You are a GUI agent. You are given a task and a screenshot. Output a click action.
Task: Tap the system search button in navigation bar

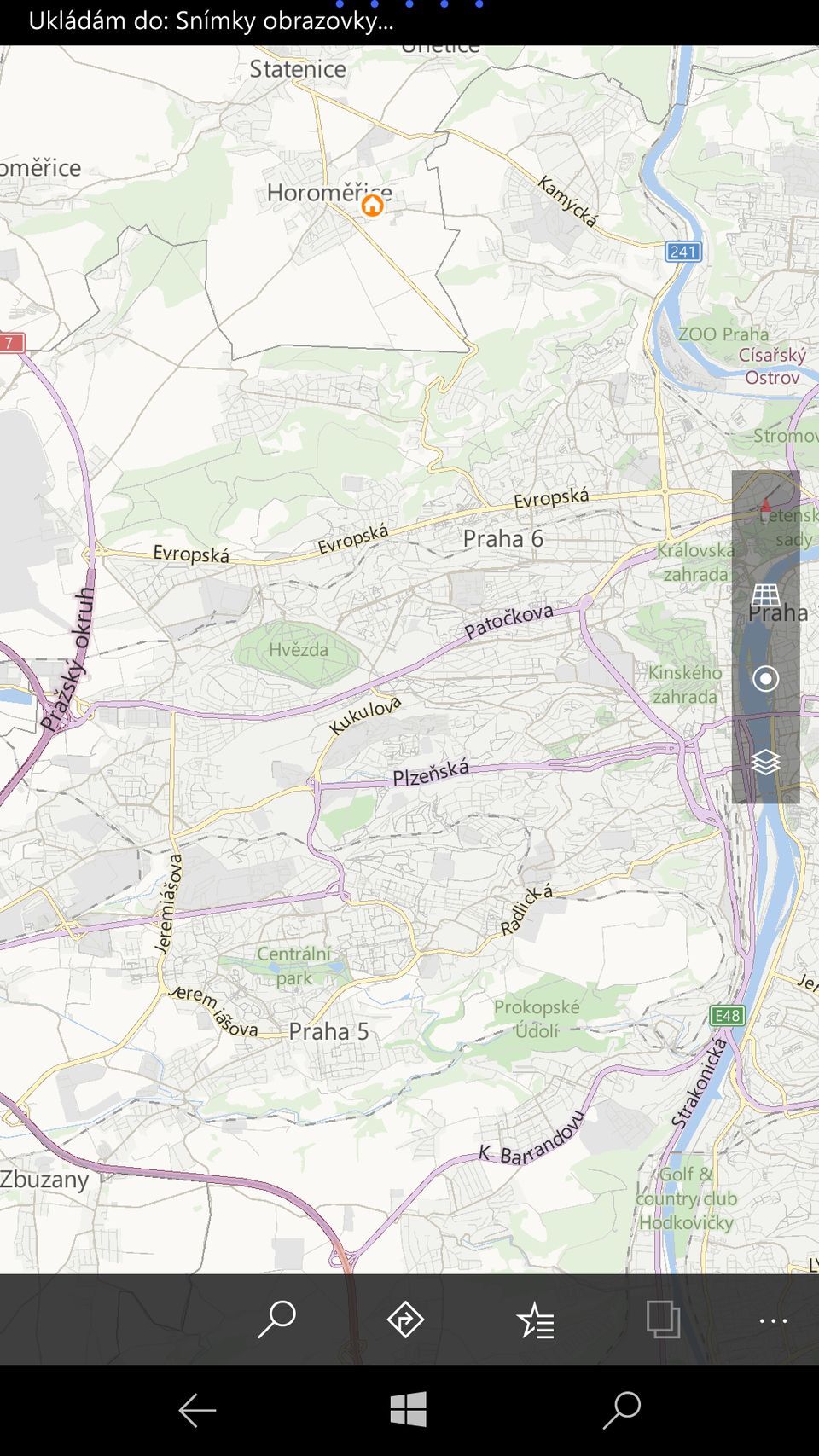coord(621,1410)
